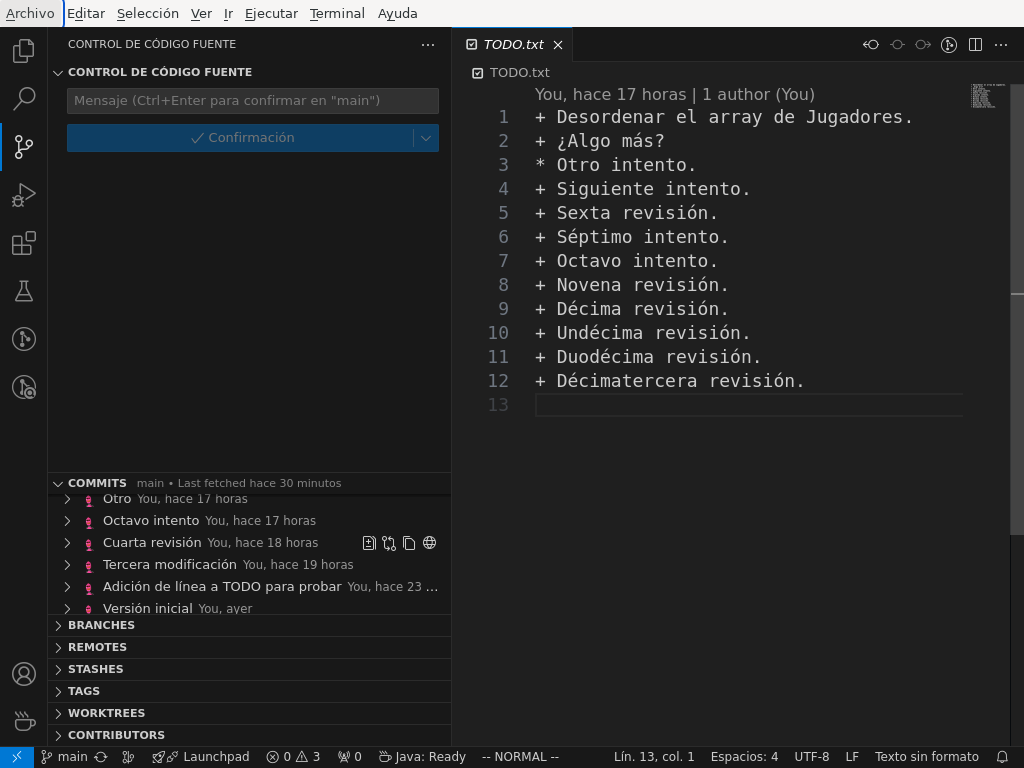Open the Terminal menu
Viewport: 1024px width, 768px height.
337,13
